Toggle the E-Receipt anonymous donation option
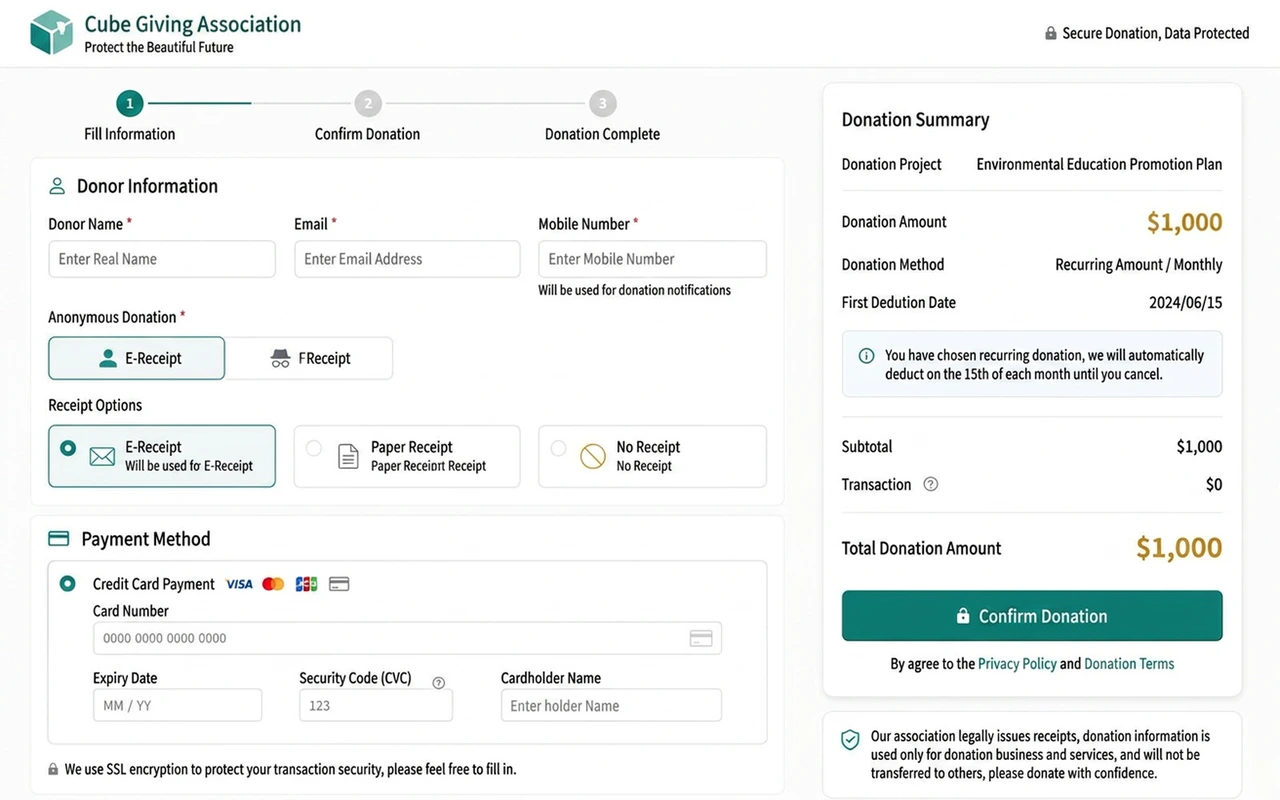This screenshot has height=800, width=1280. click(x=137, y=358)
